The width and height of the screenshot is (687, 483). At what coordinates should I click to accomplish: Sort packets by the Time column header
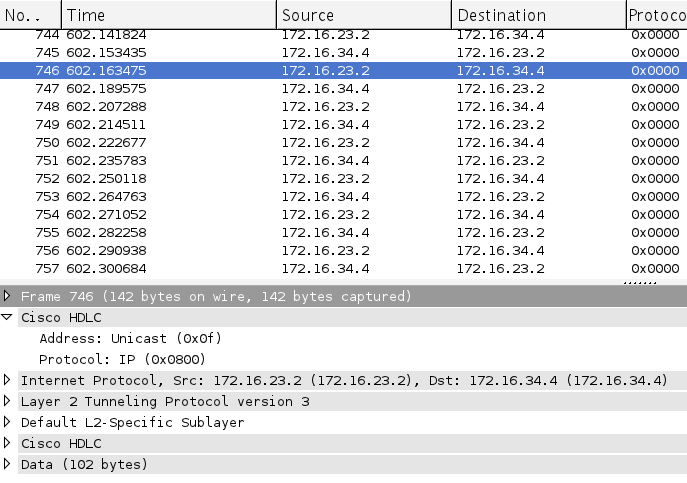[168, 15]
